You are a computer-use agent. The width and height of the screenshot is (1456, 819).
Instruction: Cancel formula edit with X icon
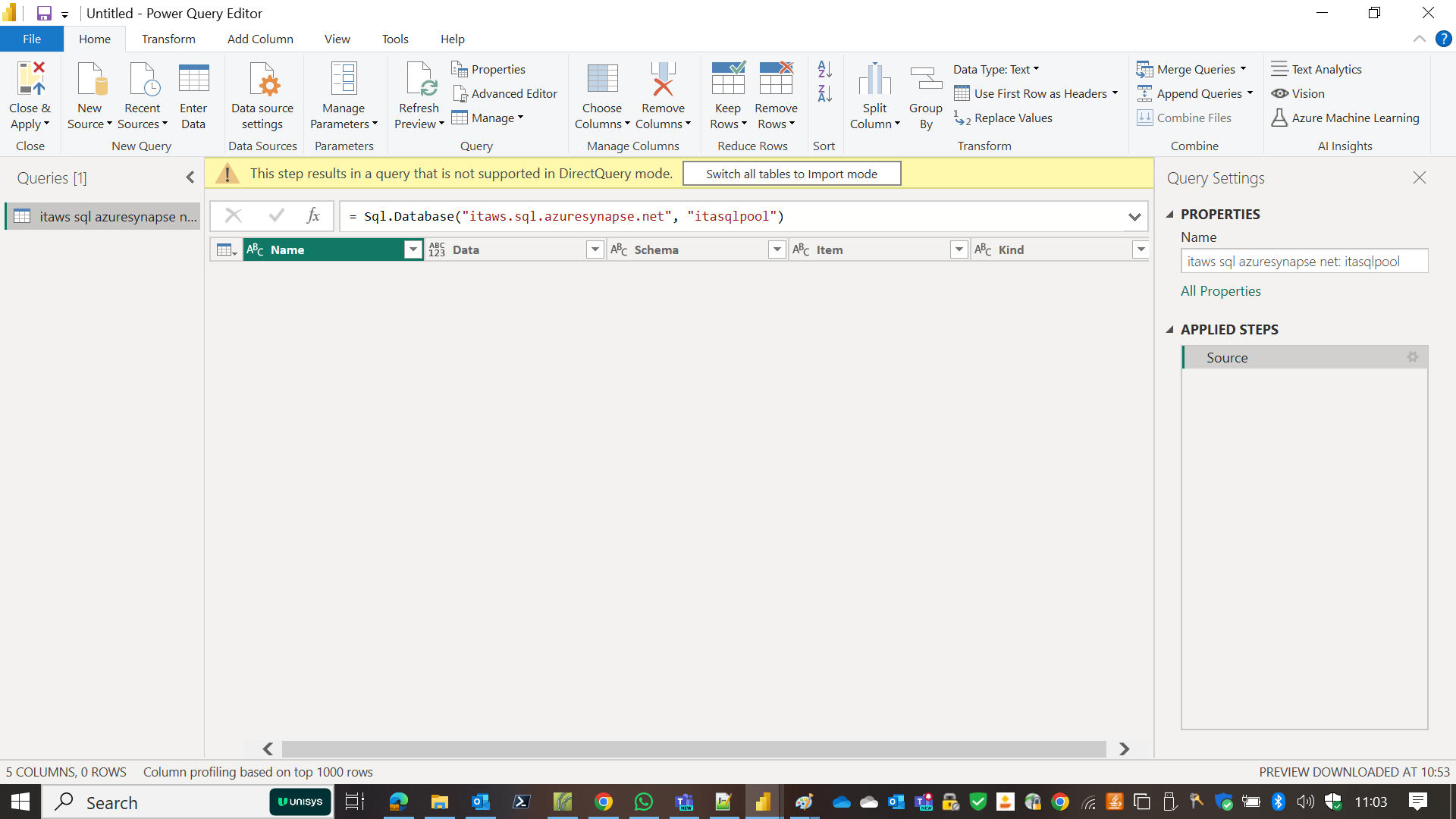coord(234,216)
